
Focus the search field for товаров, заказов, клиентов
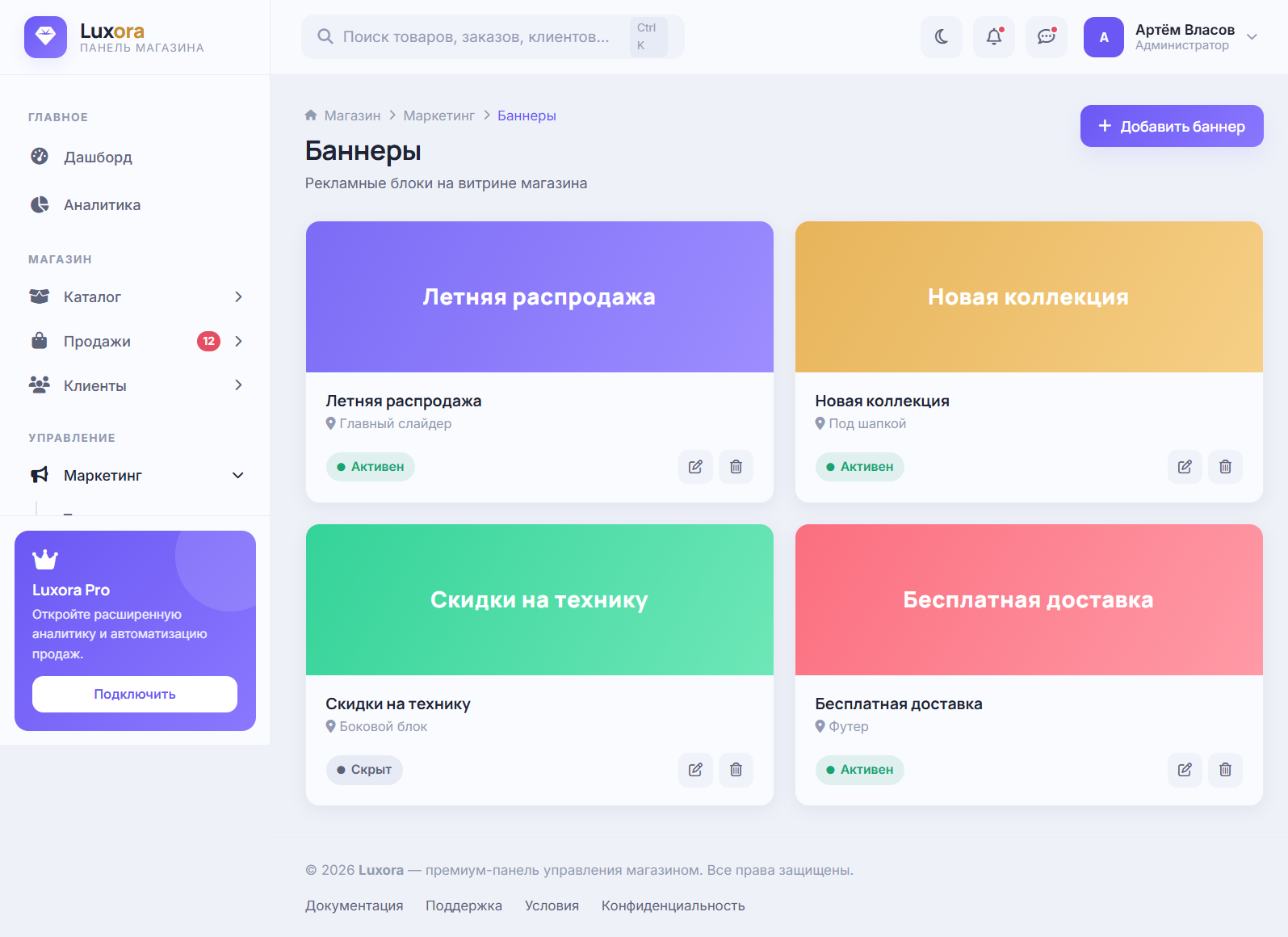(x=493, y=36)
